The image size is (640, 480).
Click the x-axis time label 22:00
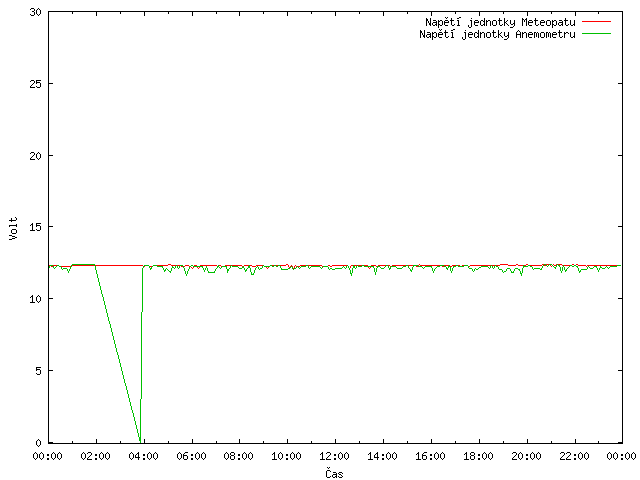[x=574, y=456]
